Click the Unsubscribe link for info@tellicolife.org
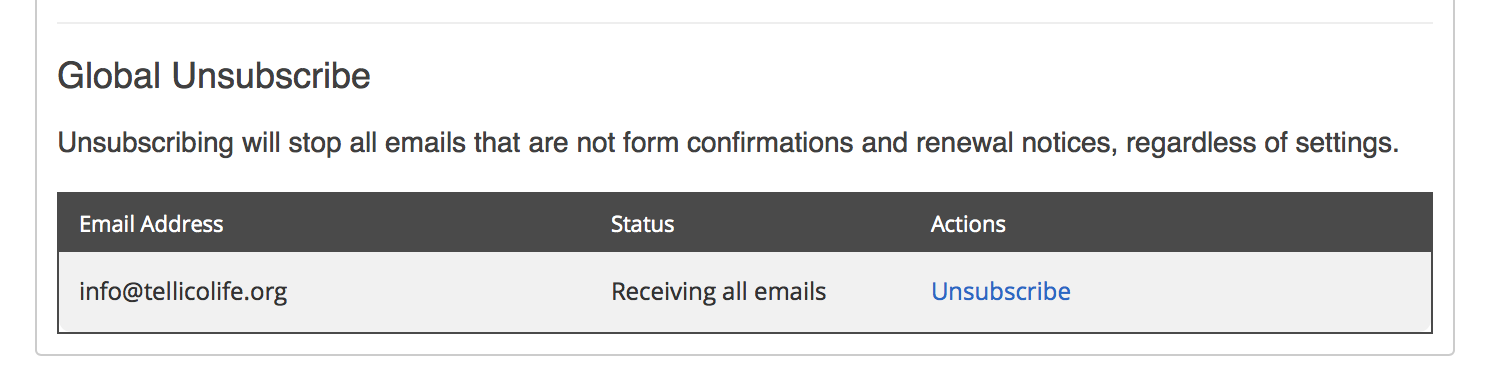This screenshot has width=1498, height=390. (1001, 291)
